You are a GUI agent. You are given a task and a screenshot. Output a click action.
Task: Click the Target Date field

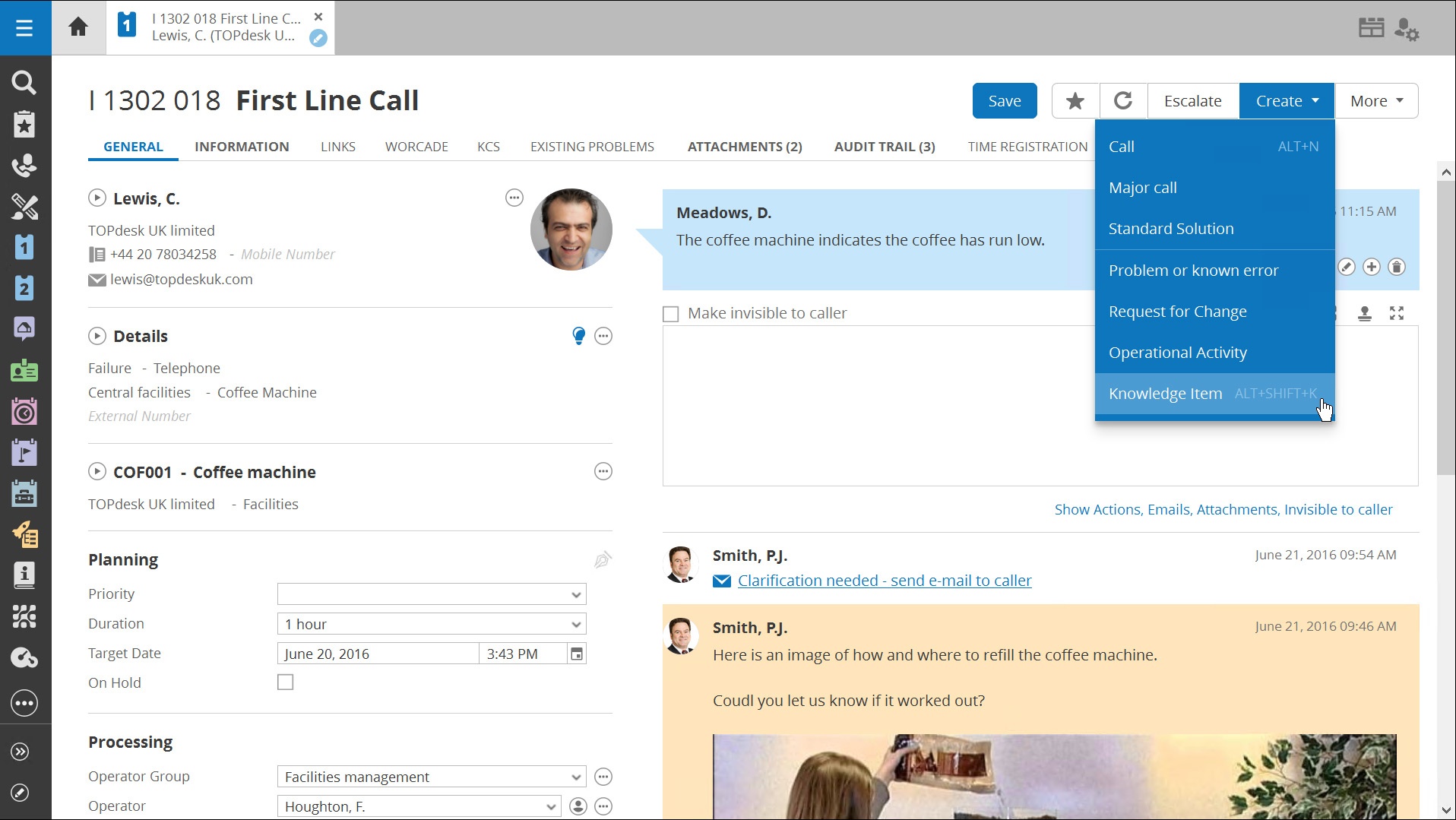tap(378, 653)
